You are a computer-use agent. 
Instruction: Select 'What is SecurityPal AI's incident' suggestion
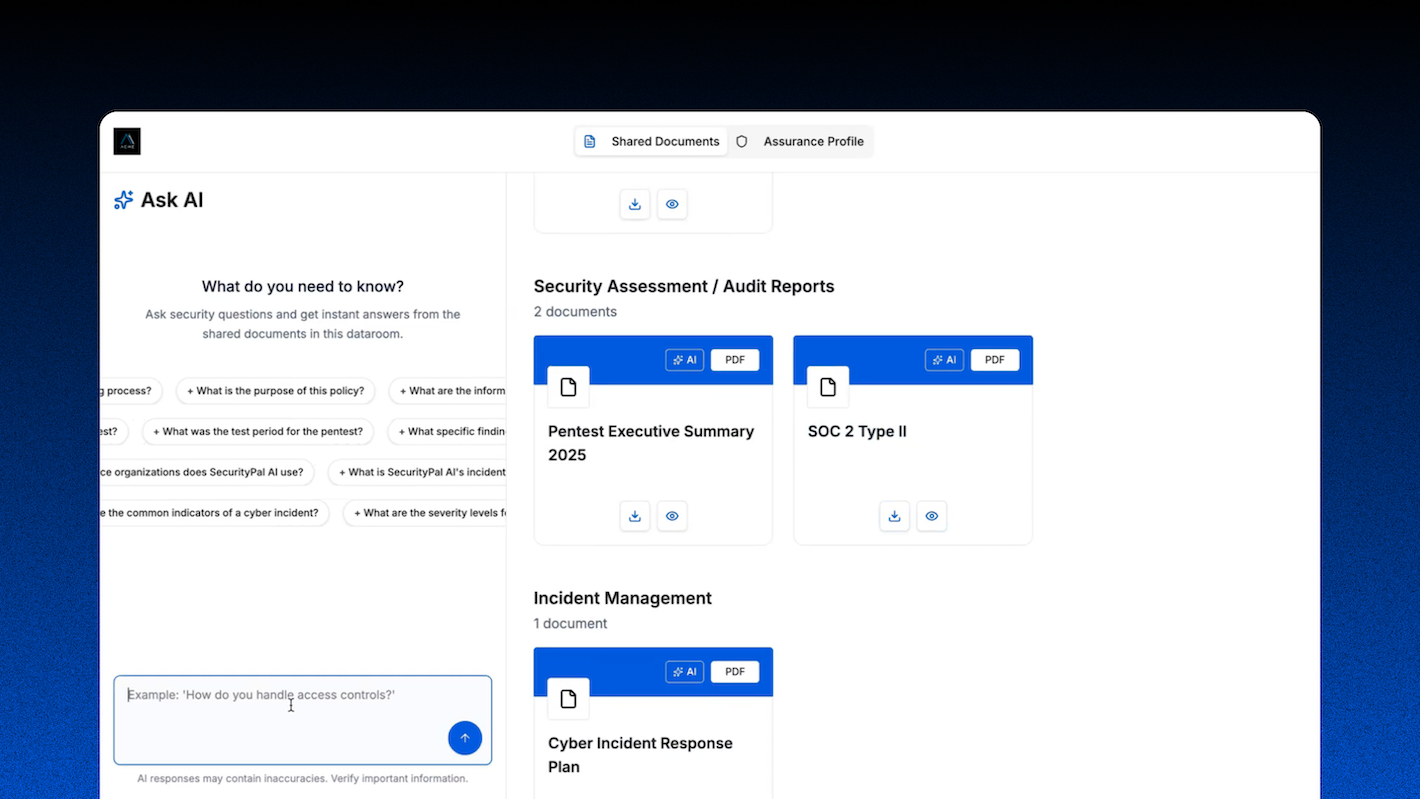click(417, 472)
